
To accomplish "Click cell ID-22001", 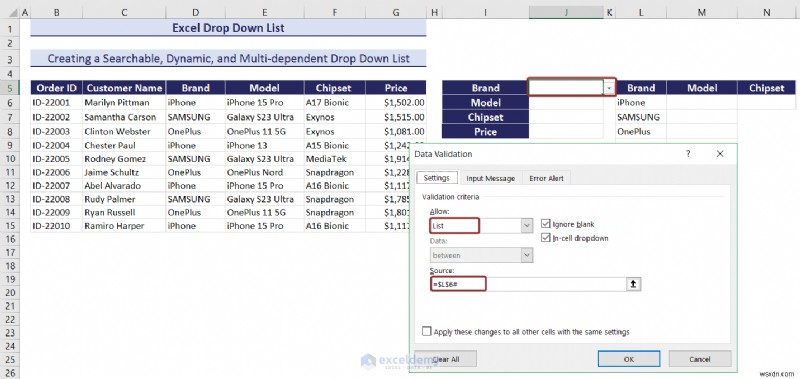I will 56,103.
